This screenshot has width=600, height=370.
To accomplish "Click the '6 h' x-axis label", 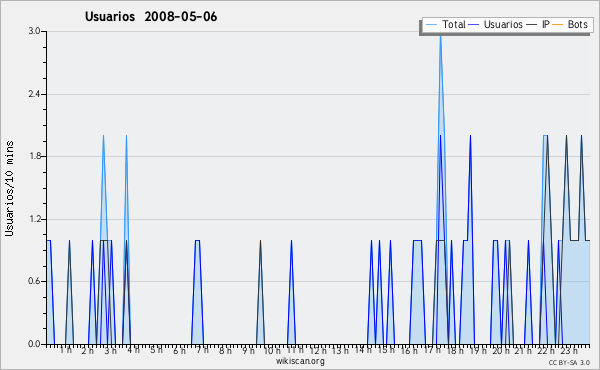I will 179,350.
